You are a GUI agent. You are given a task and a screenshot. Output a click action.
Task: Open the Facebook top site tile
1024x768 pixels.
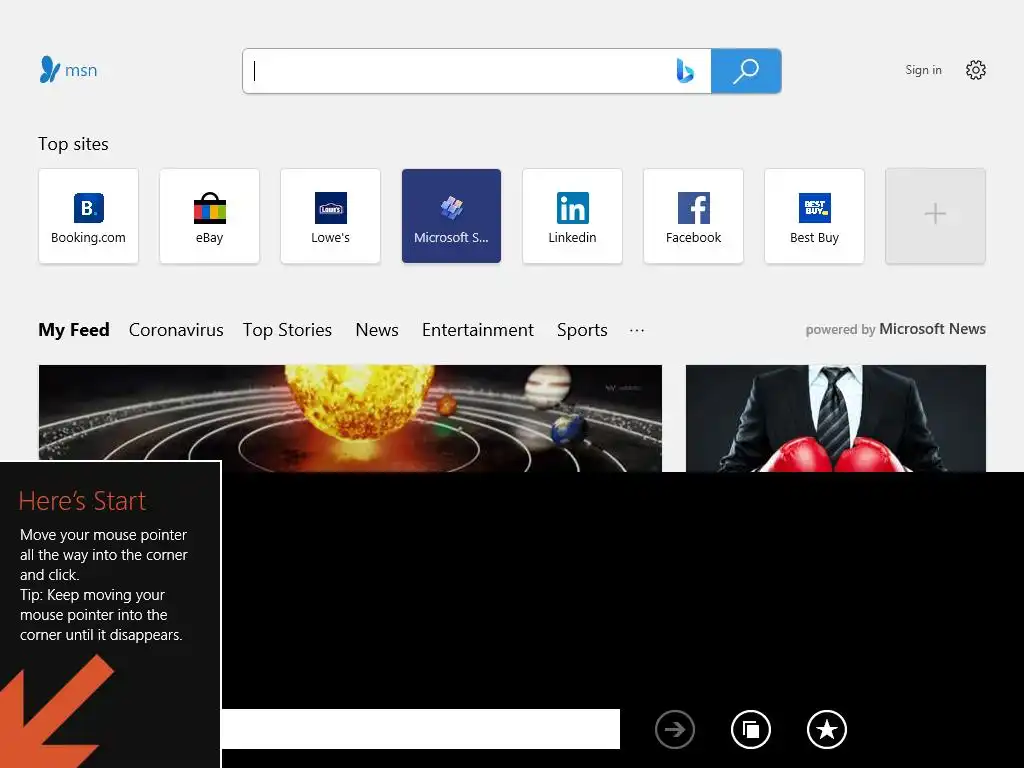coord(694,216)
